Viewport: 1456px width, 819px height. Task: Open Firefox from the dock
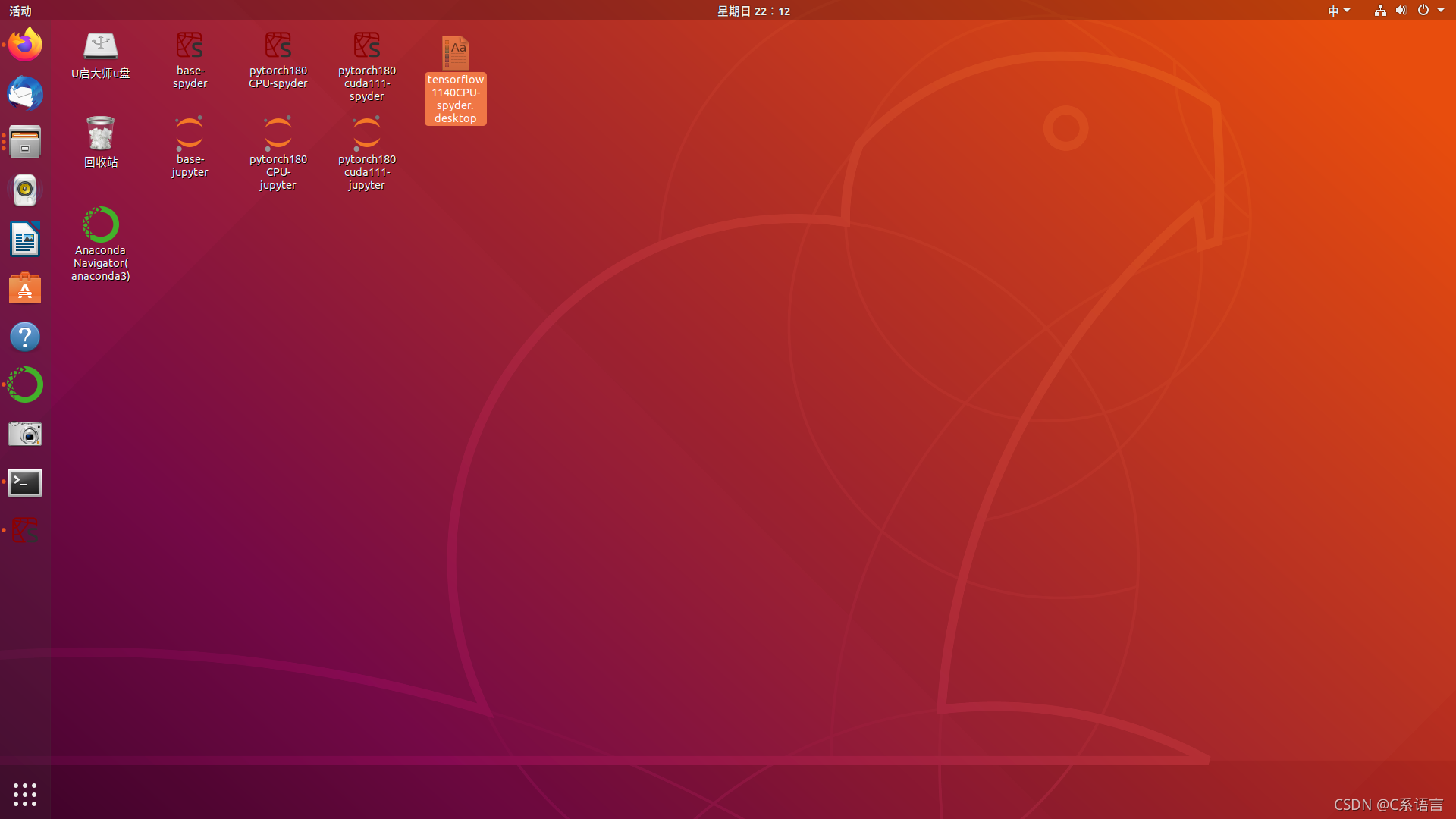25,45
